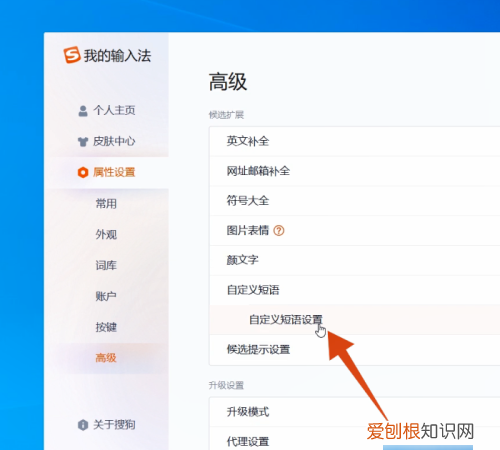500x450 pixels.
Task: Click the 我的输入法 title text
Action: point(118,55)
